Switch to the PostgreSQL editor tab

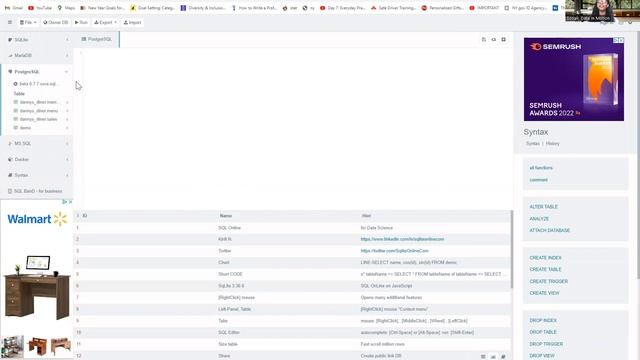coord(97,39)
